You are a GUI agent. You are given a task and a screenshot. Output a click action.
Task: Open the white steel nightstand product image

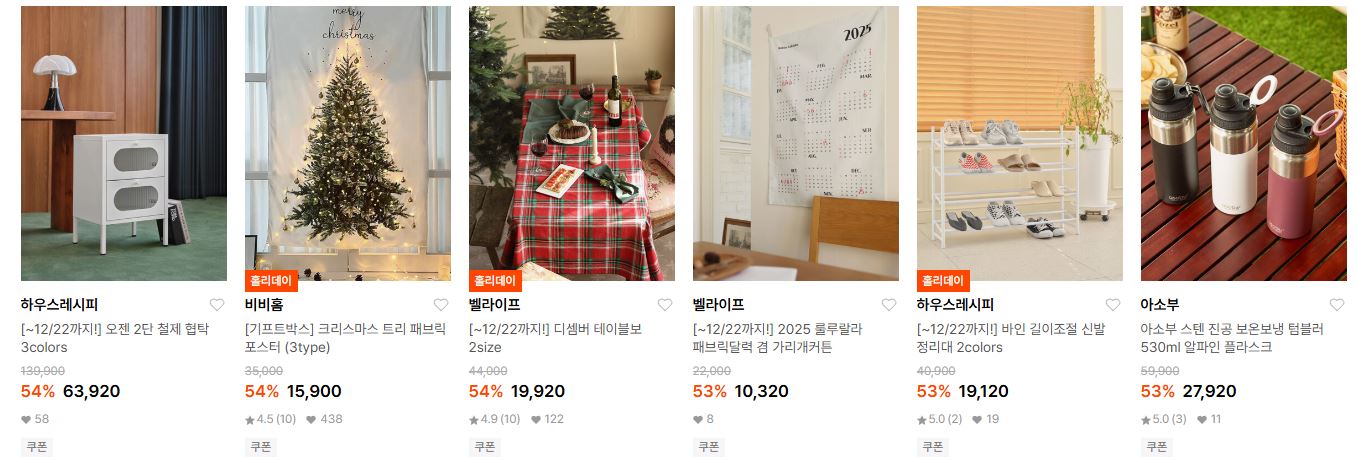pos(124,143)
